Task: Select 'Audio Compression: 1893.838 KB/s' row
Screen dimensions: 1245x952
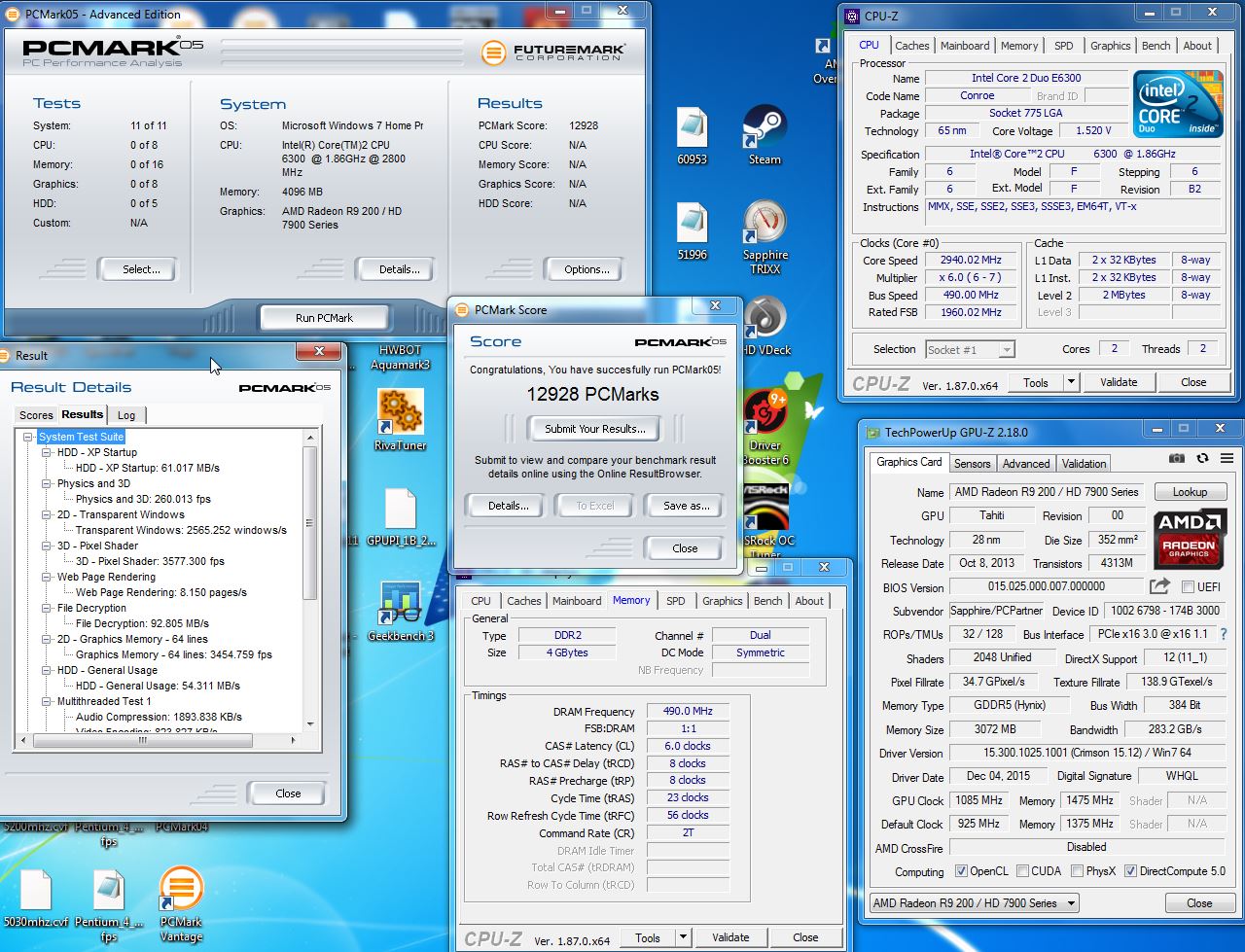Action: pyautogui.click(x=159, y=717)
